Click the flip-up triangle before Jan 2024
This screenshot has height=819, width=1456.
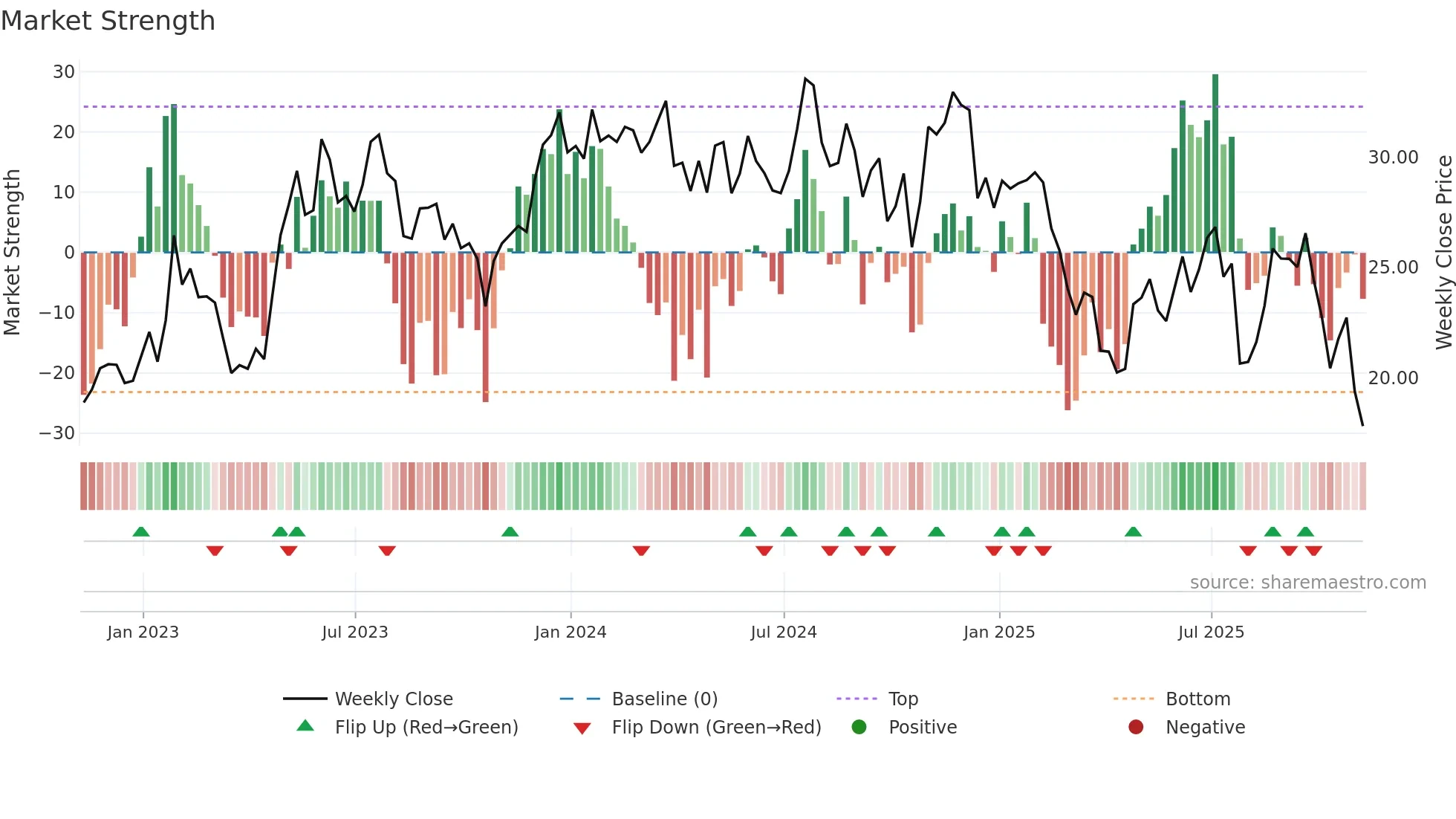pyautogui.click(x=510, y=531)
